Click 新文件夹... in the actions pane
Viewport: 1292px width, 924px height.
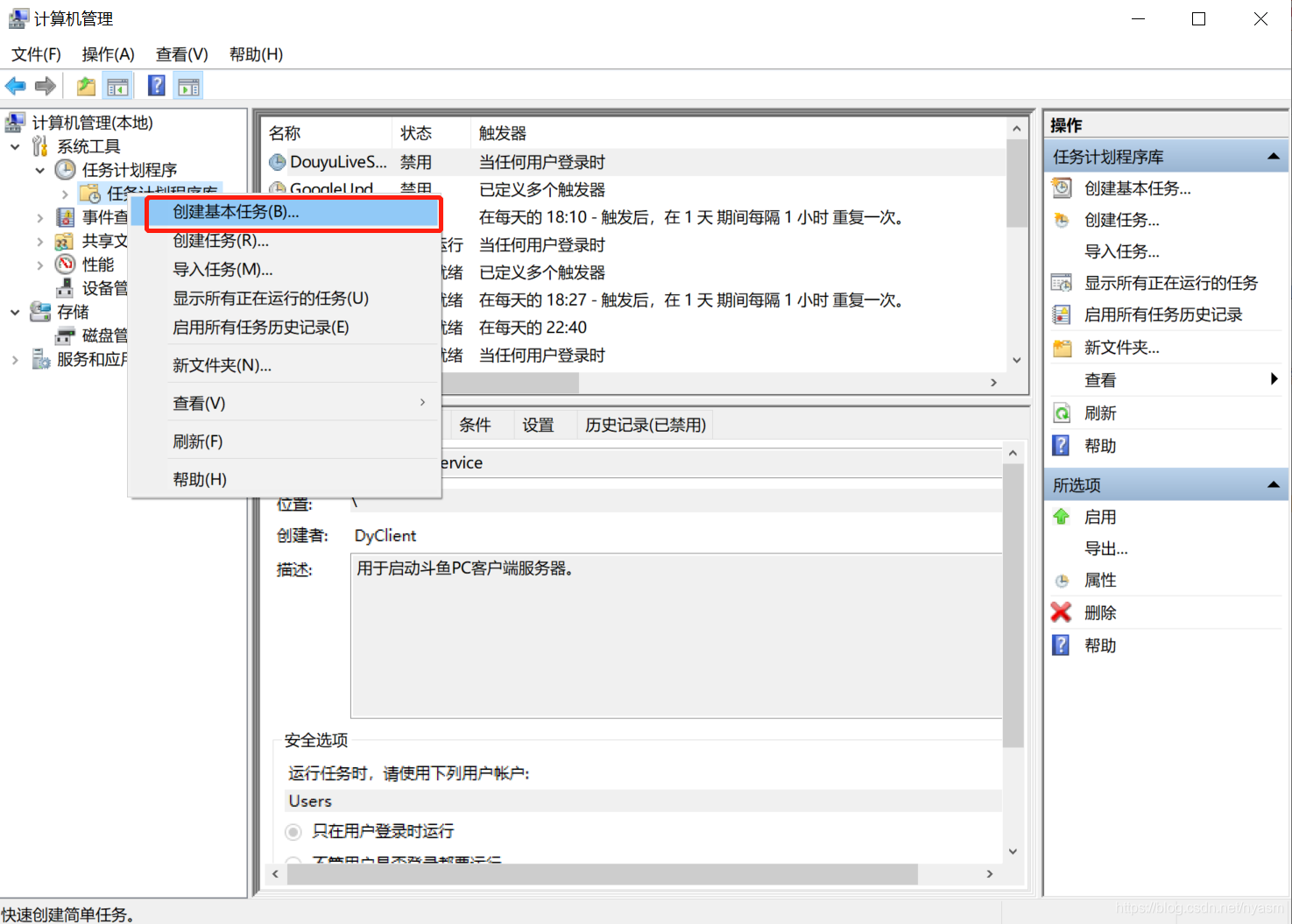coord(1121,348)
